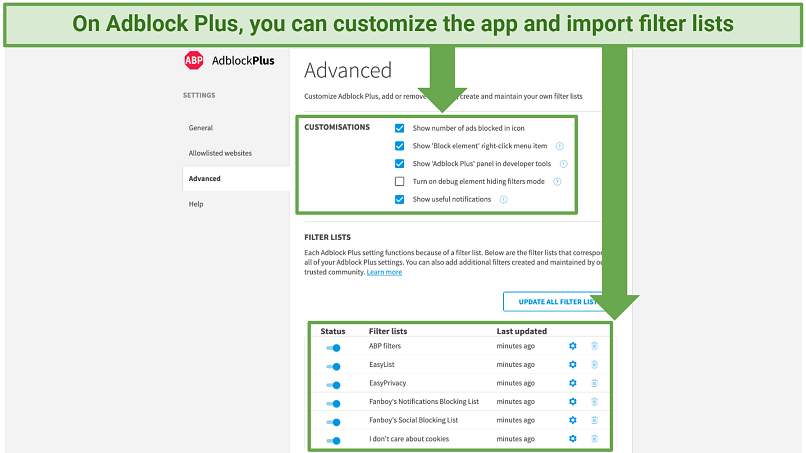Uncheck Show number of ads blocked in icon
Screen dimensions: 806x453
coord(399,128)
